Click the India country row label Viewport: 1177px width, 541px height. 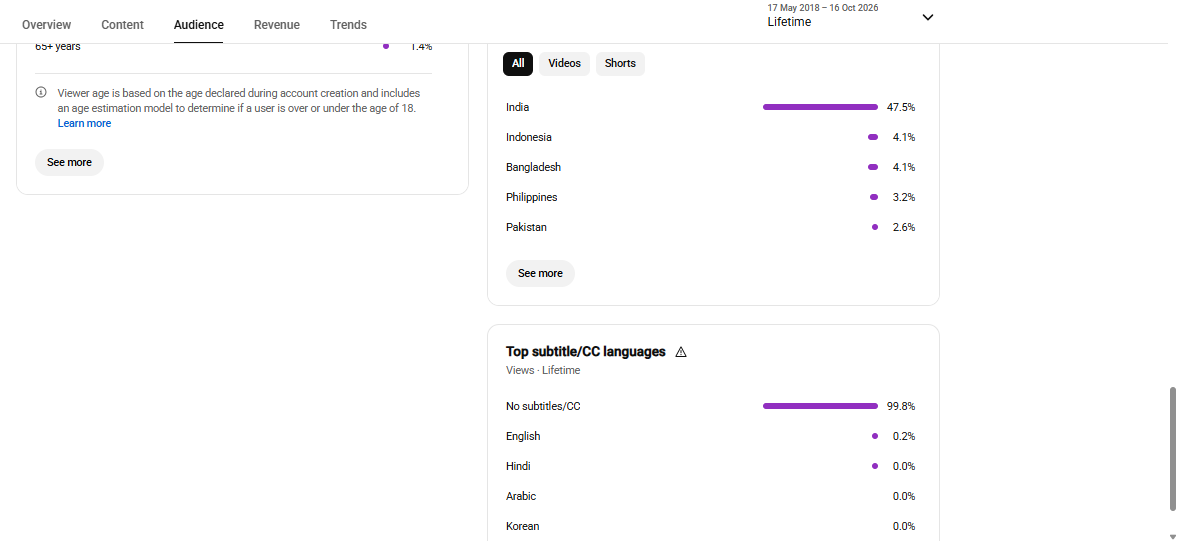[517, 107]
